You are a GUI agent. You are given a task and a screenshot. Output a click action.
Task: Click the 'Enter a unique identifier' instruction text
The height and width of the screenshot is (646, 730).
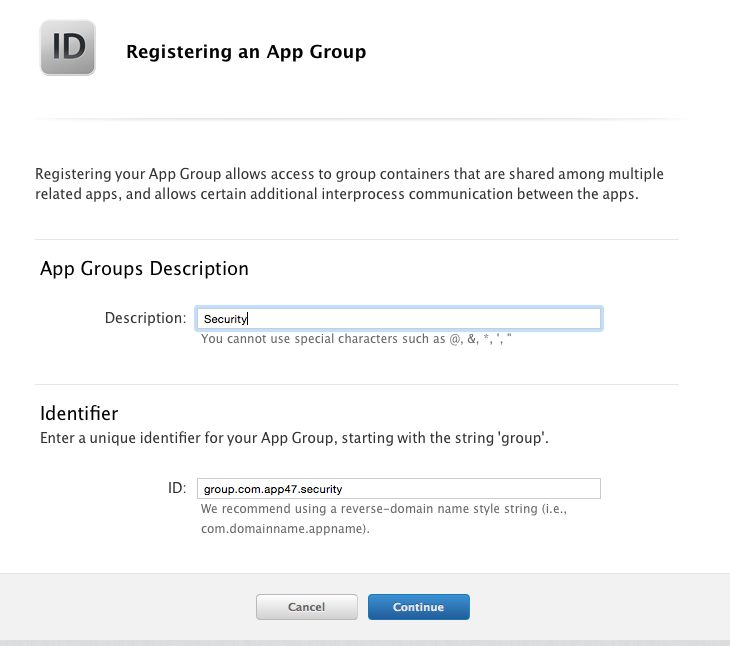[x=294, y=438]
